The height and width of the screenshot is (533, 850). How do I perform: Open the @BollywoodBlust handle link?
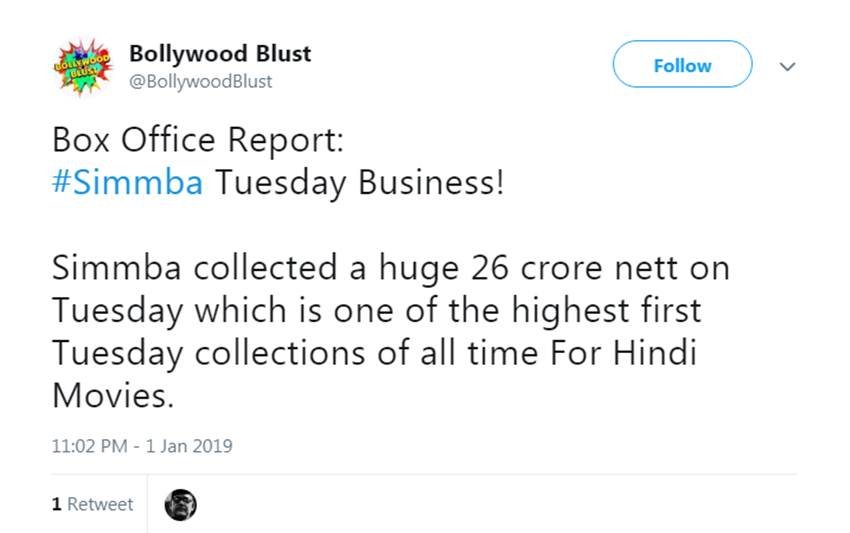(201, 81)
